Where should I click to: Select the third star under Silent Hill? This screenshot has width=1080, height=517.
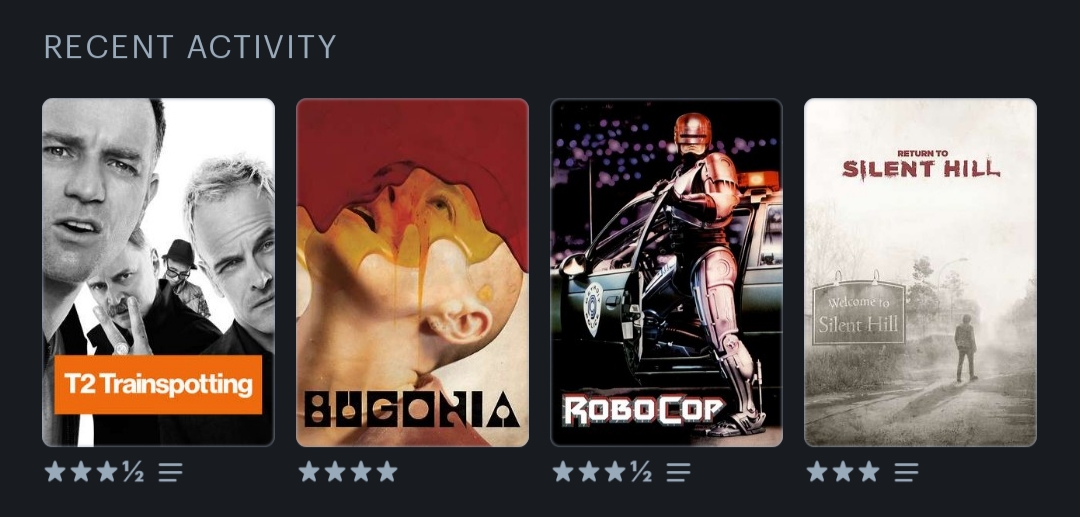pos(869,472)
